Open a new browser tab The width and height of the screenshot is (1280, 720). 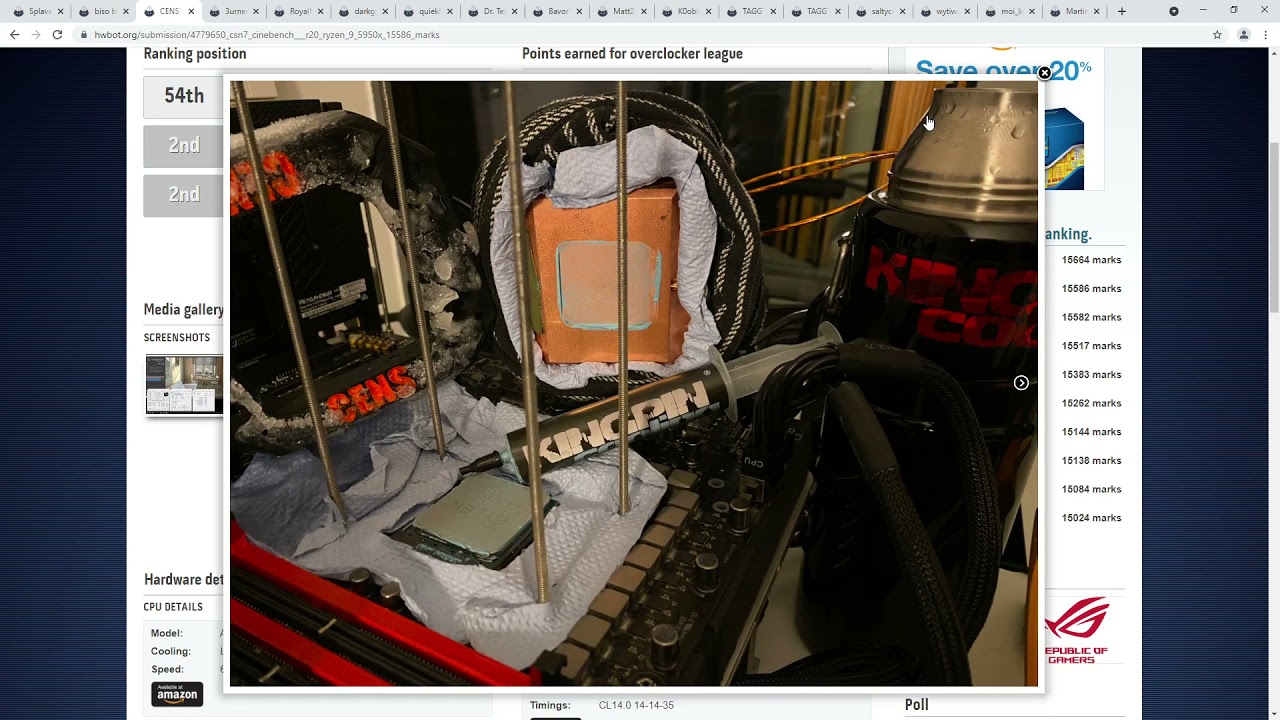point(1122,11)
